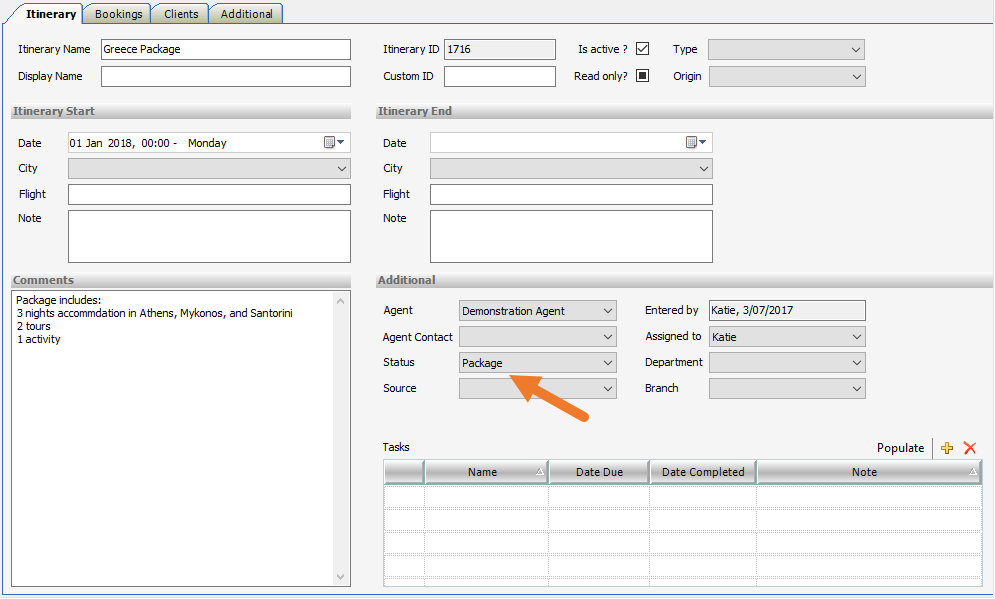Sort tasks by Note column header

coord(866,472)
